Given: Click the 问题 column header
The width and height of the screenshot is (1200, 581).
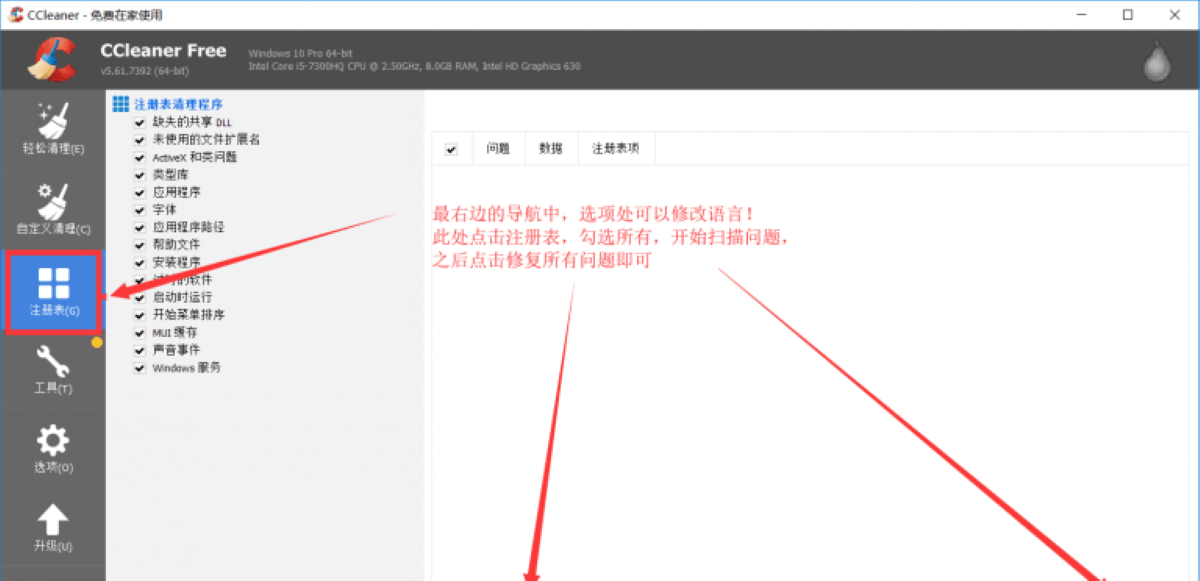Looking at the screenshot, I should pyautogui.click(x=498, y=148).
